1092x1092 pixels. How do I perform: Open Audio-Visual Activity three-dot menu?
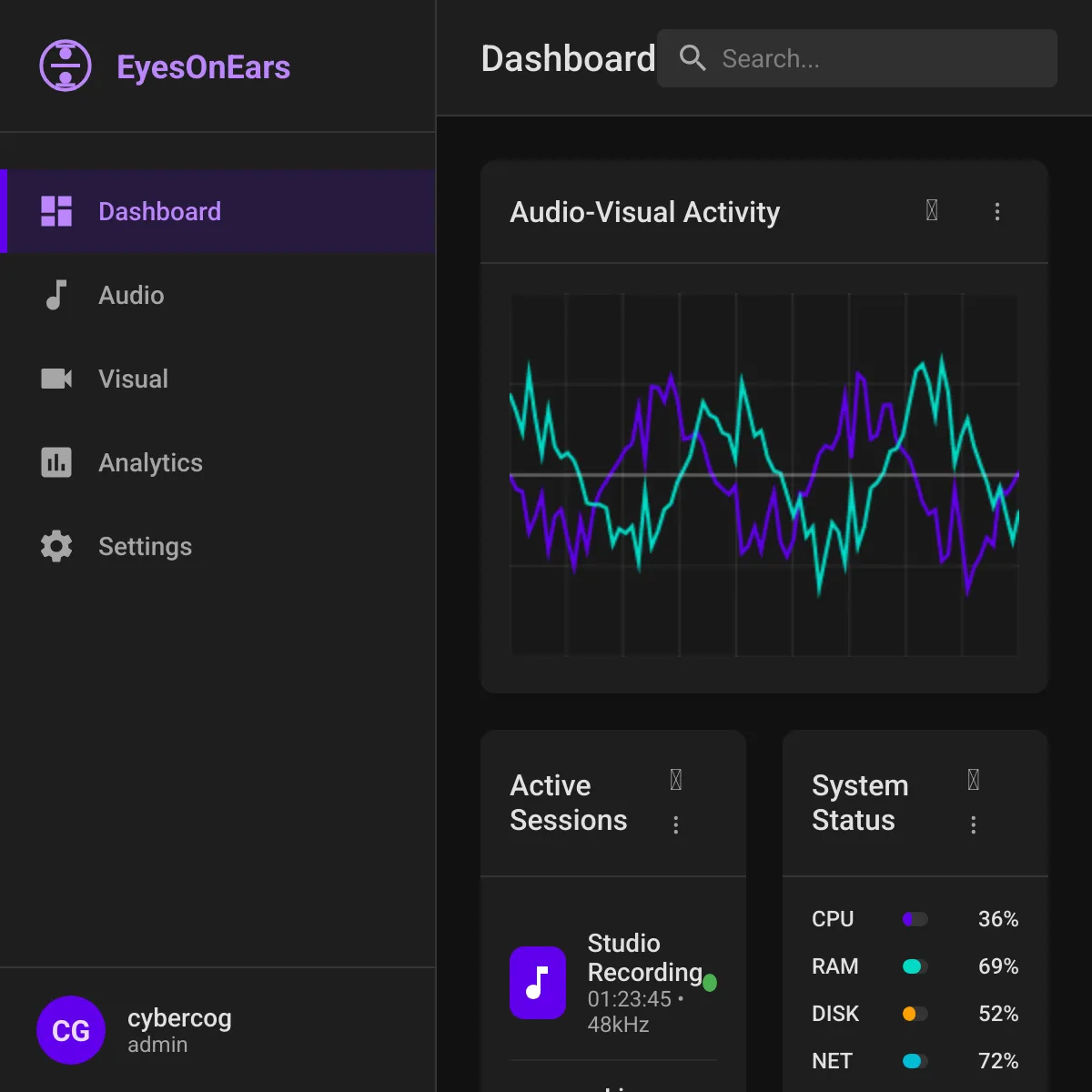click(x=997, y=211)
